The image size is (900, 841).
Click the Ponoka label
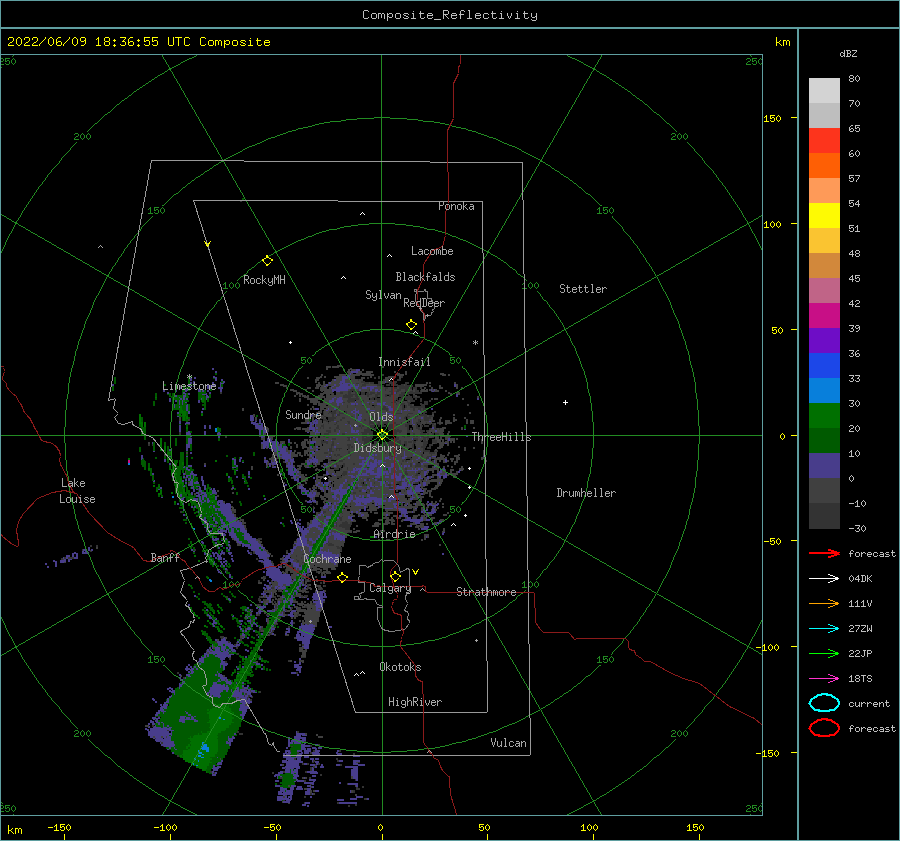point(456,206)
